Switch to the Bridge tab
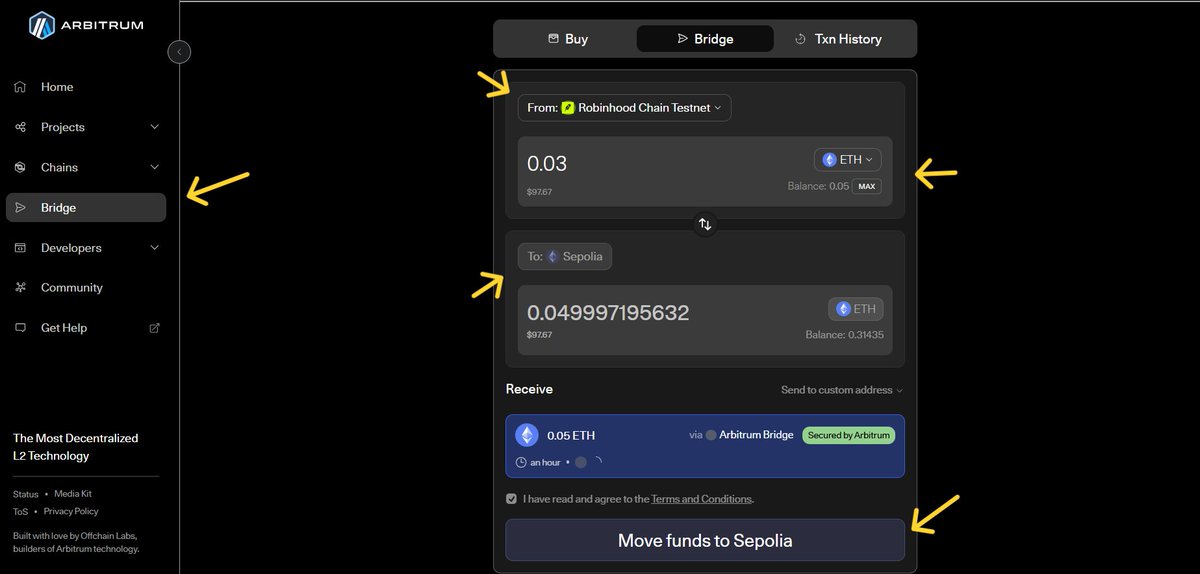Viewport: 1200px width, 574px height. coord(705,39)
